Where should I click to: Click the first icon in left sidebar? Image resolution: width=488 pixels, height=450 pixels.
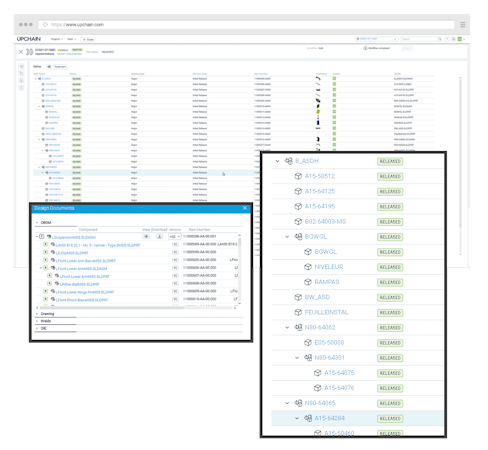coord(21,66)
